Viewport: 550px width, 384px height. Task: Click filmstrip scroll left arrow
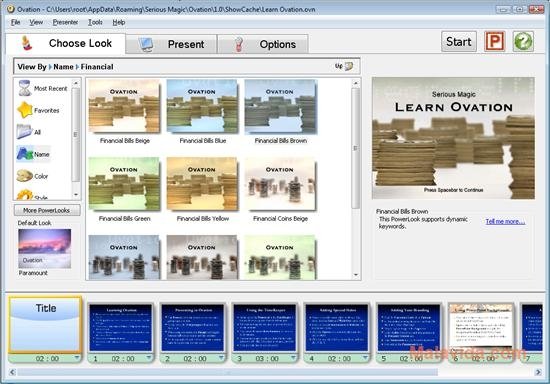click(x=12, y=372)
